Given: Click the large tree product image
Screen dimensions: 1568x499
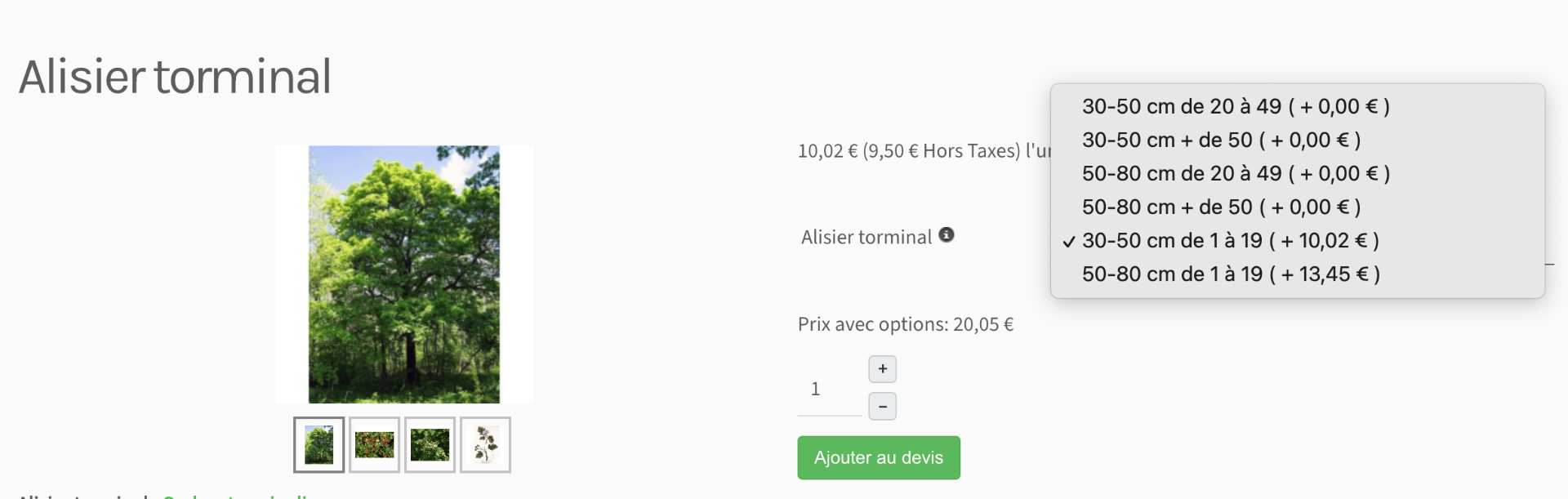Looking at the screenshot, I should tap(404, 274).
